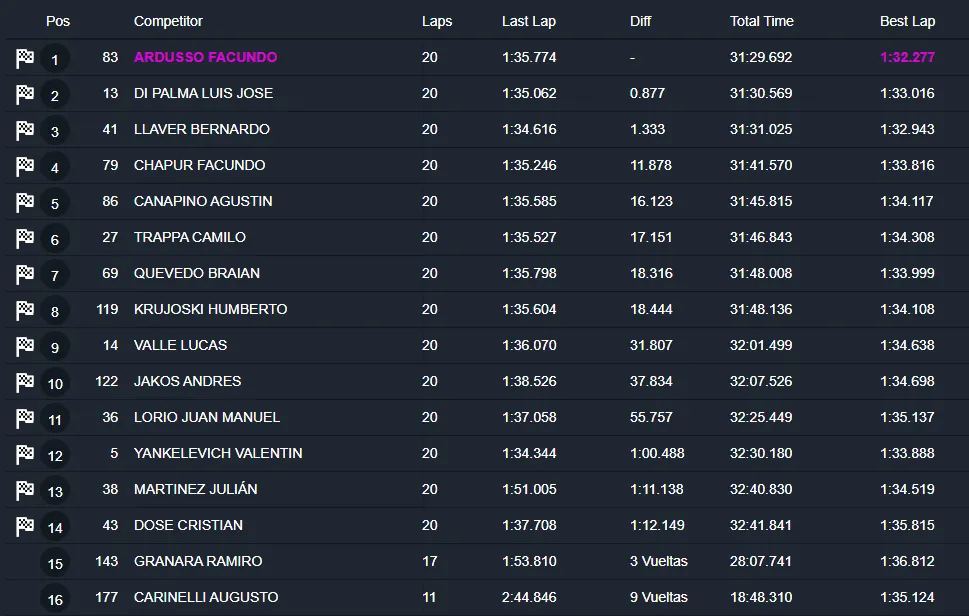
Task: Select the GRANARA RAMIRO row
Action: pyautogui.click(x=198, y=561)
